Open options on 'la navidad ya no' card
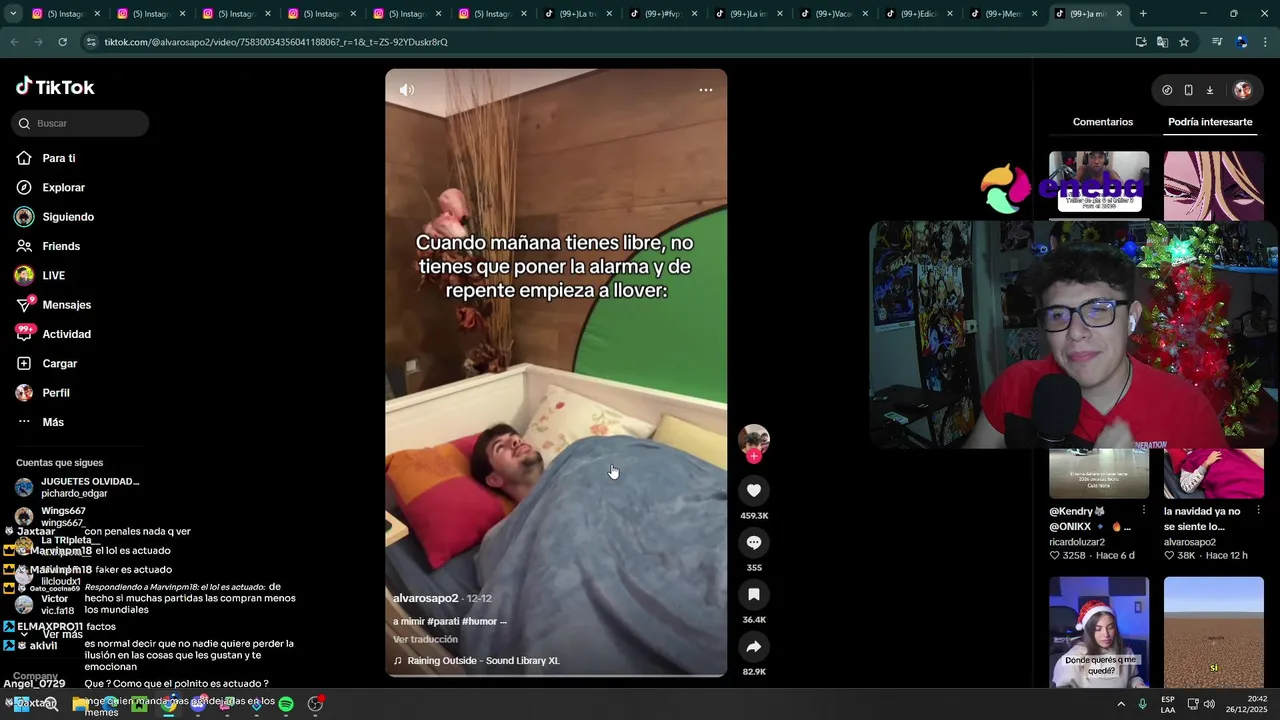Image resolution: width=1280 pixels, height=720 pixels. (x=1259, y=511)
